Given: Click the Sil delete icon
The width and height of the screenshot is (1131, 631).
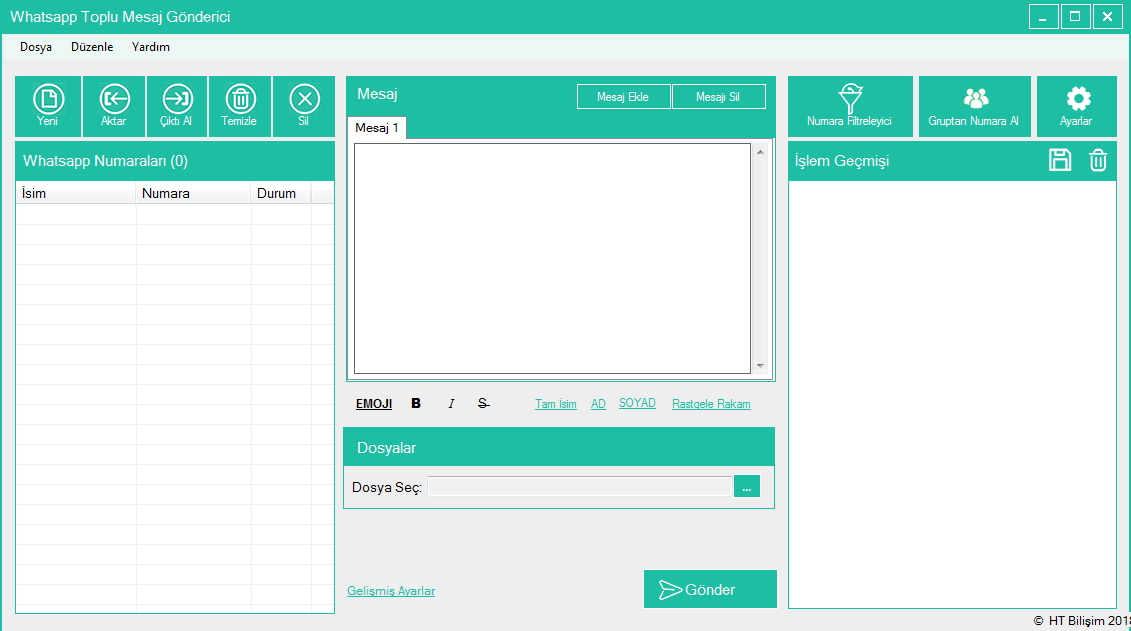Looking at the screenshot, I should [304, 106].
